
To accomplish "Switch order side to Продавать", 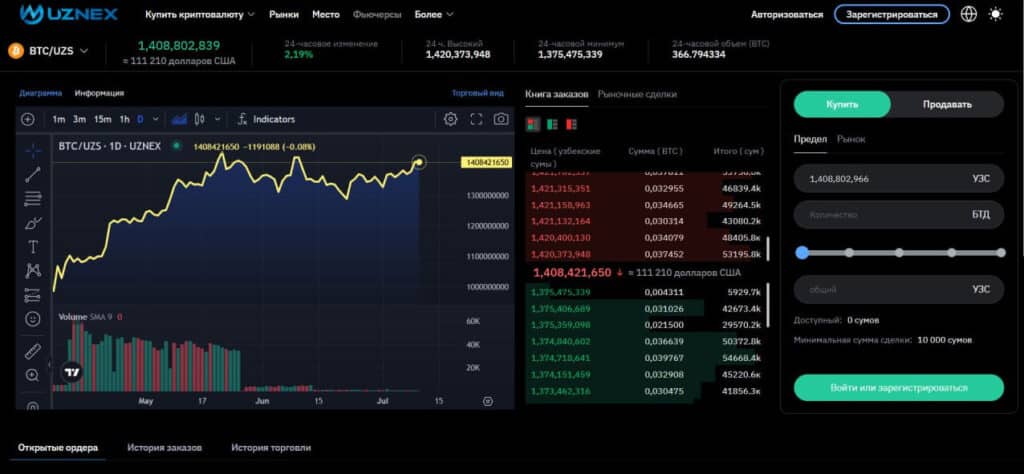I will pos(947,104).
